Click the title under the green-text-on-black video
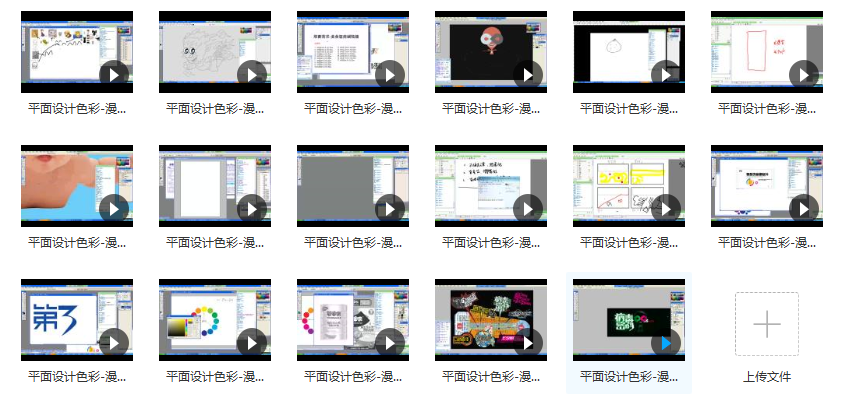This screenshot has height=409, width=856. pyautogui.click(x=628, y=377)
